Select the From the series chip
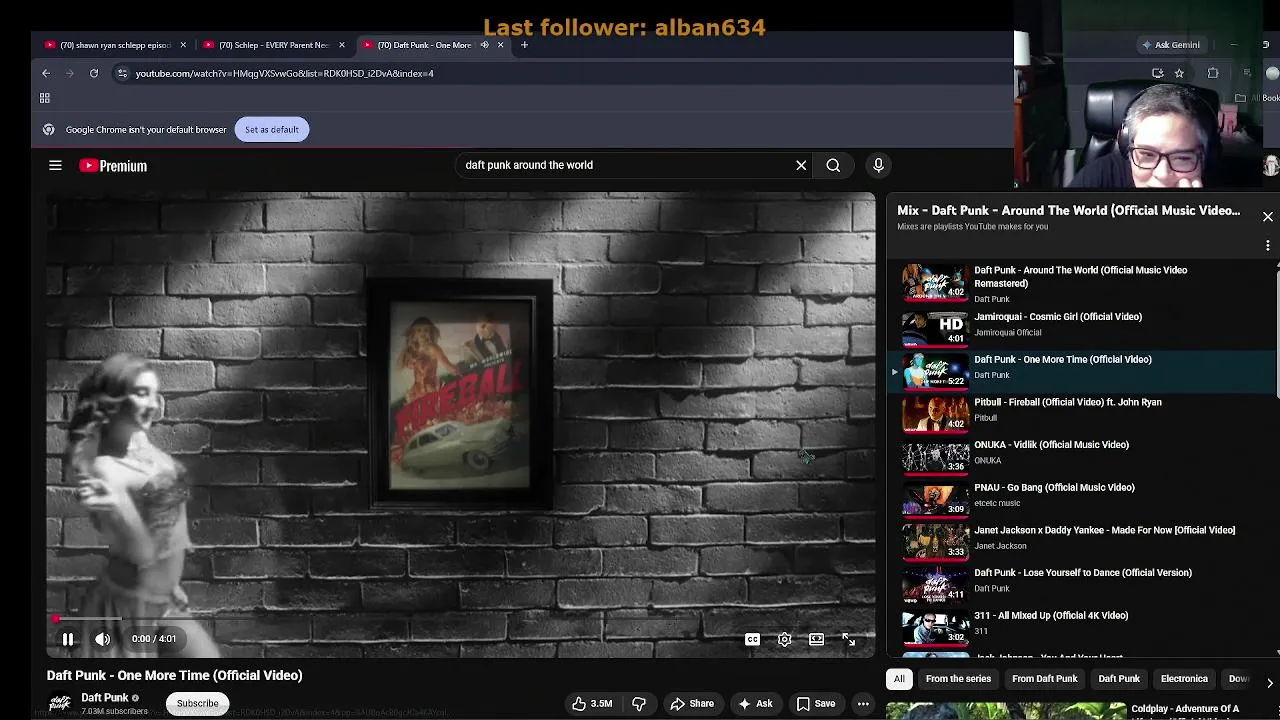1280x720 pixels. (958, 679)
